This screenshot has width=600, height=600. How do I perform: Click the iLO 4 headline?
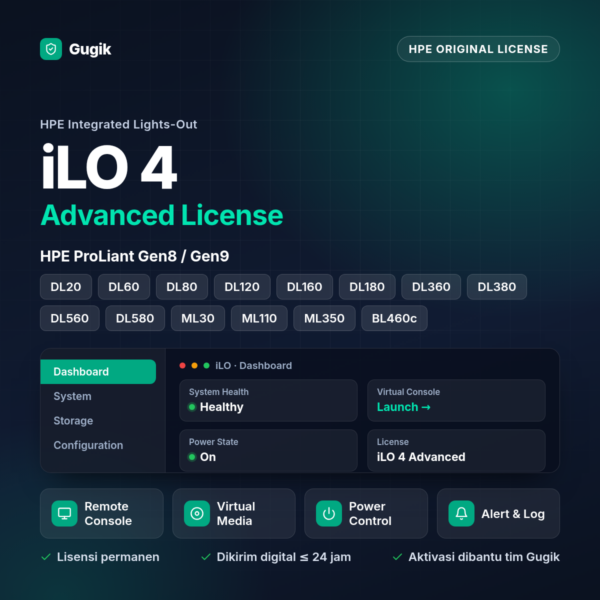click(x=109, y=167)
